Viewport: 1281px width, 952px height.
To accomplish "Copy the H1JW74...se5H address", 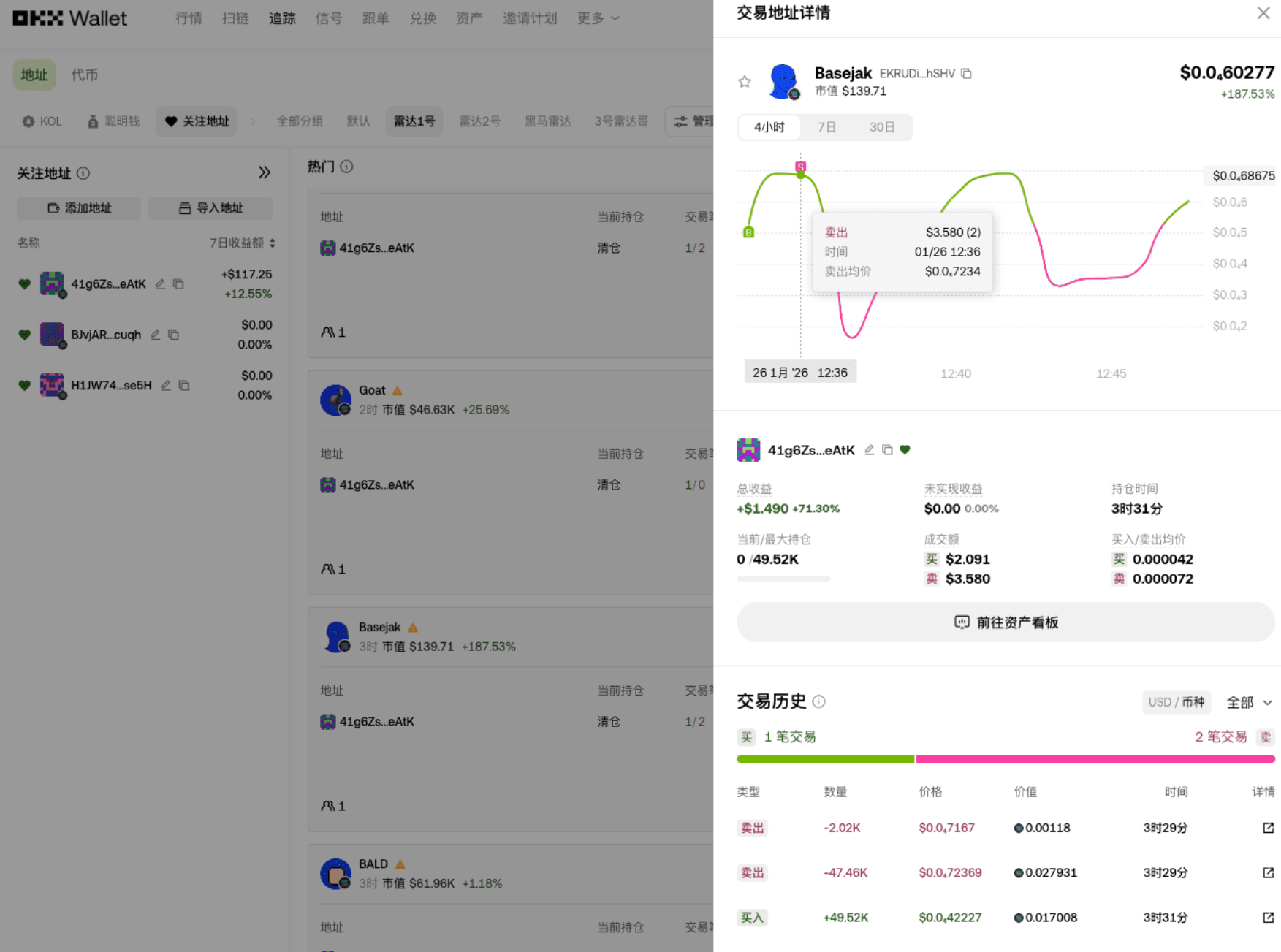I will click(x=184, y=385).
